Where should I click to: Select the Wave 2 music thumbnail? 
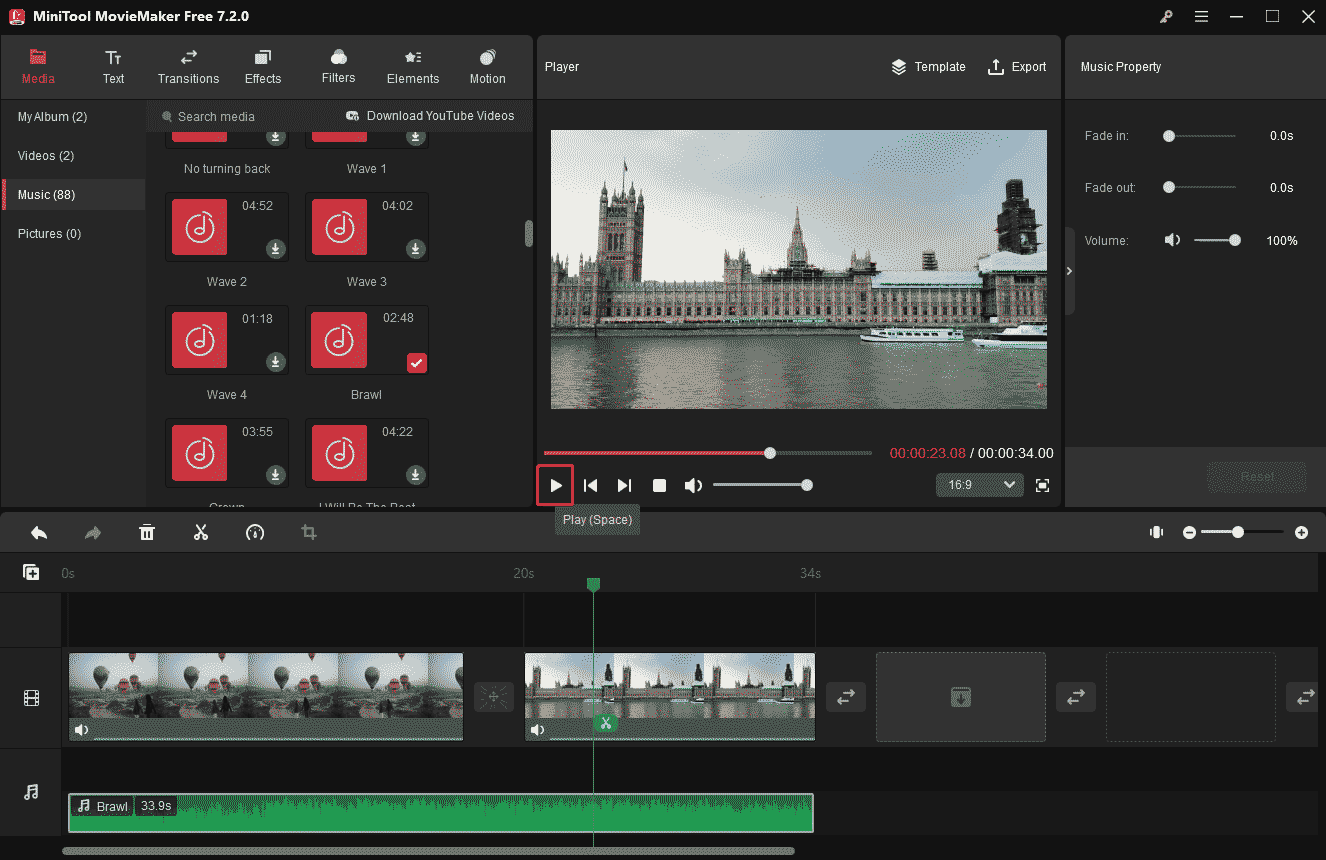(200, 227)
